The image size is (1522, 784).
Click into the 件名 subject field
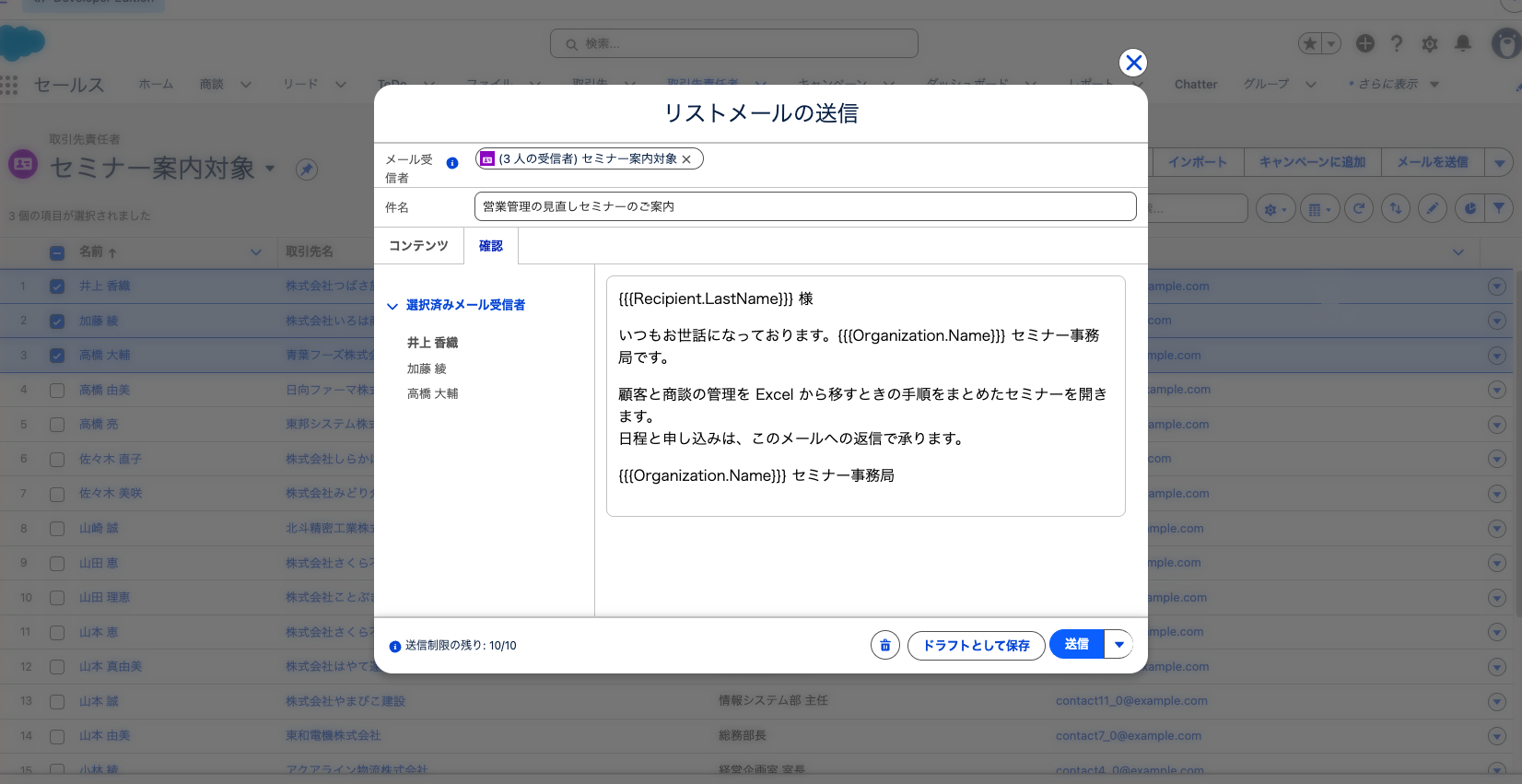pyautogui.click(x=805, y=206)
